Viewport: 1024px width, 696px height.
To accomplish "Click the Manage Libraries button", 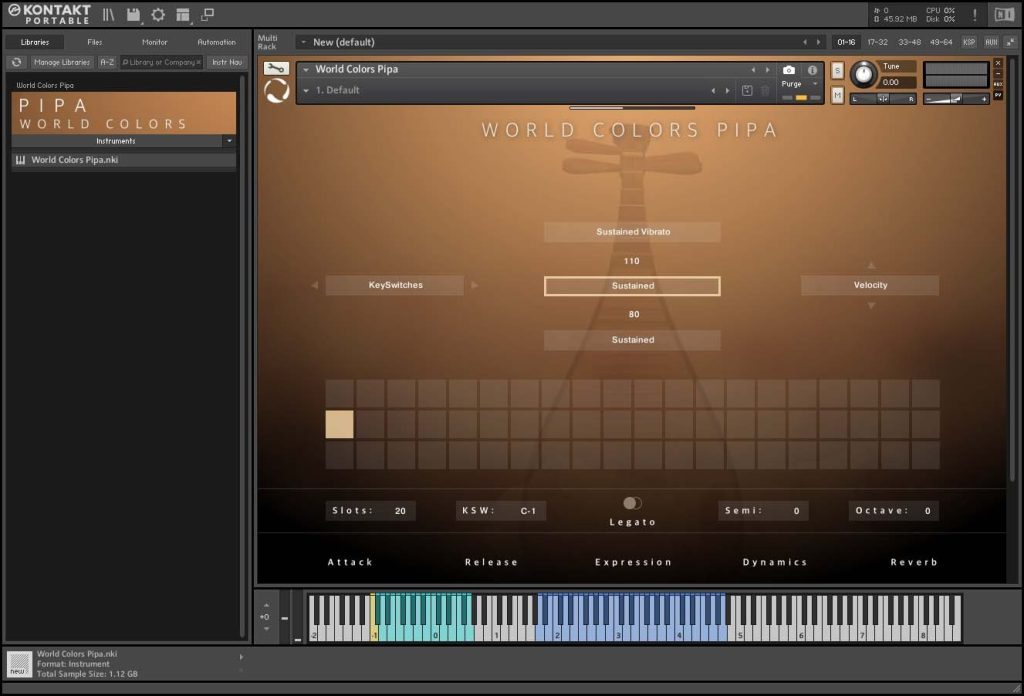I will pos(62,62).
